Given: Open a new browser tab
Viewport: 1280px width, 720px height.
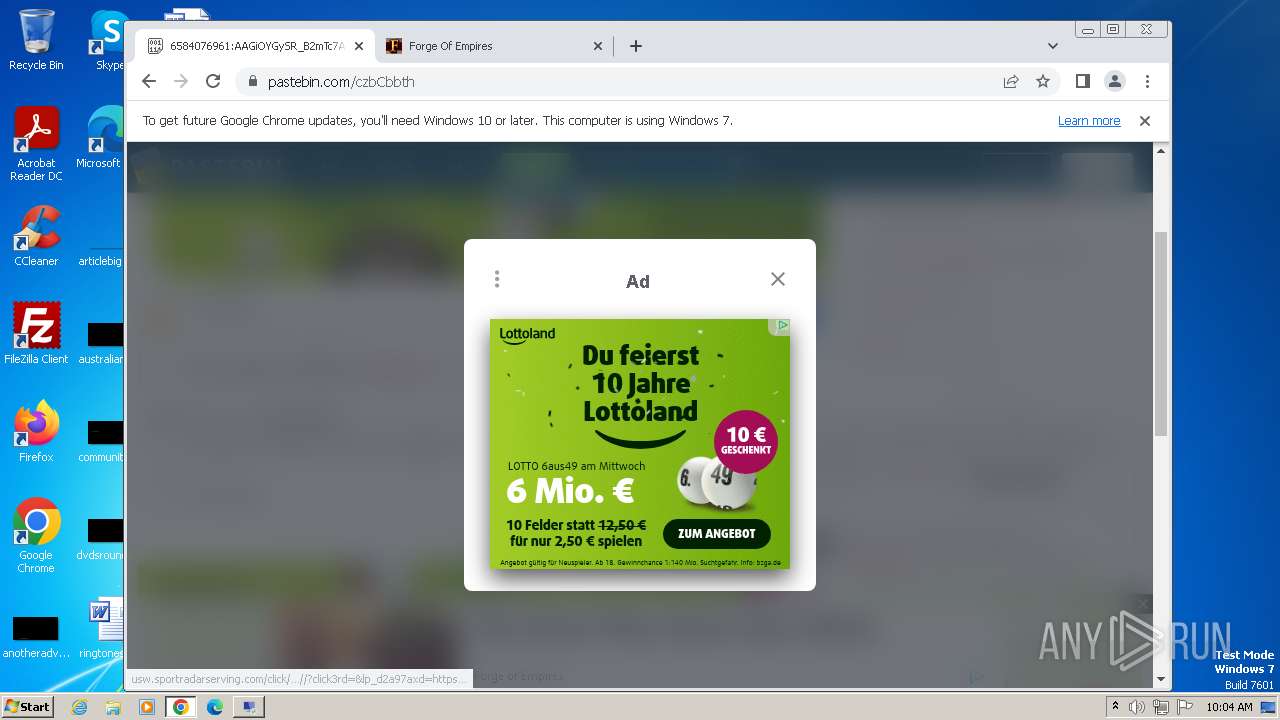Looking at the screenshot, I should 635,46.
